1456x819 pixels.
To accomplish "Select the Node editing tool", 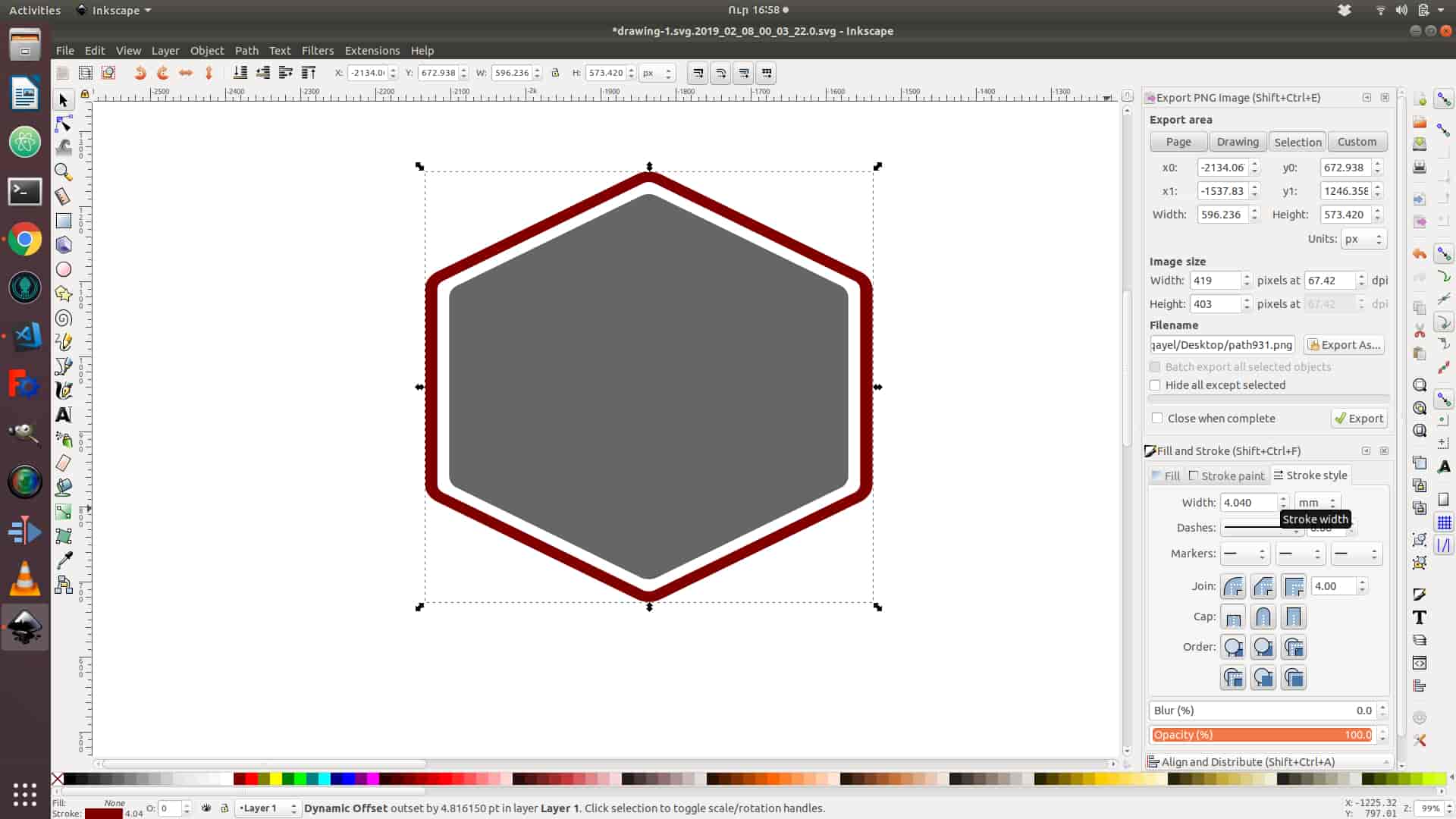I will 64,124.
